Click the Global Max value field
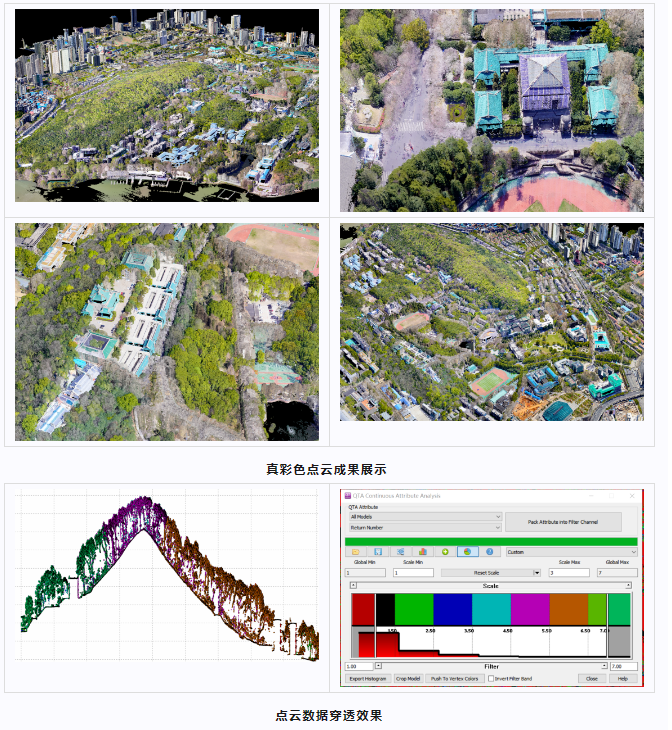Image resolution: width=672 pixels, height=730 pixels. (x=617, y=573)
